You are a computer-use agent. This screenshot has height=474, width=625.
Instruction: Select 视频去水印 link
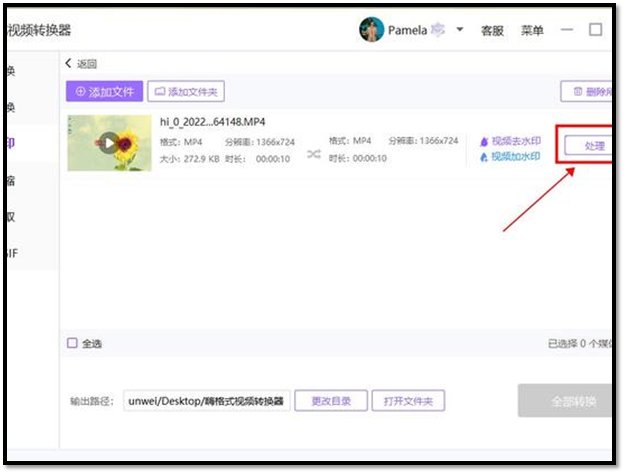coord(511,141)
